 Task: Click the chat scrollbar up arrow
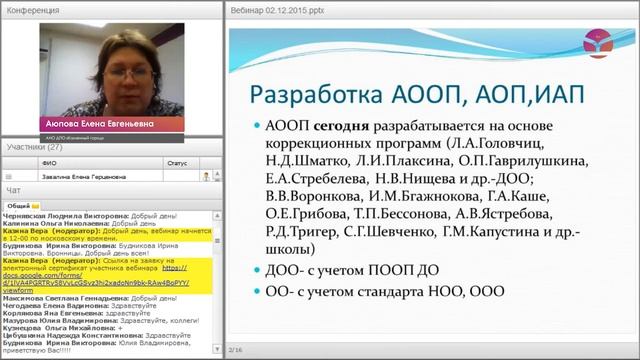(217, 215)
